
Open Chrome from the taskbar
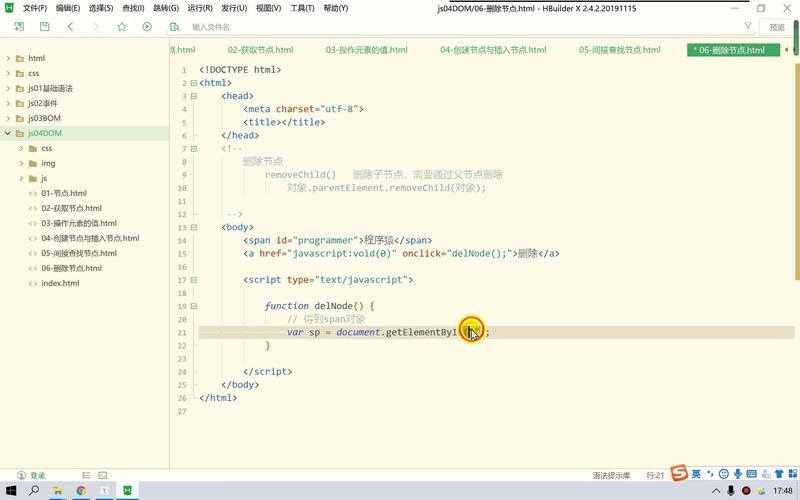pyautogui.click(x=81, y=491)
